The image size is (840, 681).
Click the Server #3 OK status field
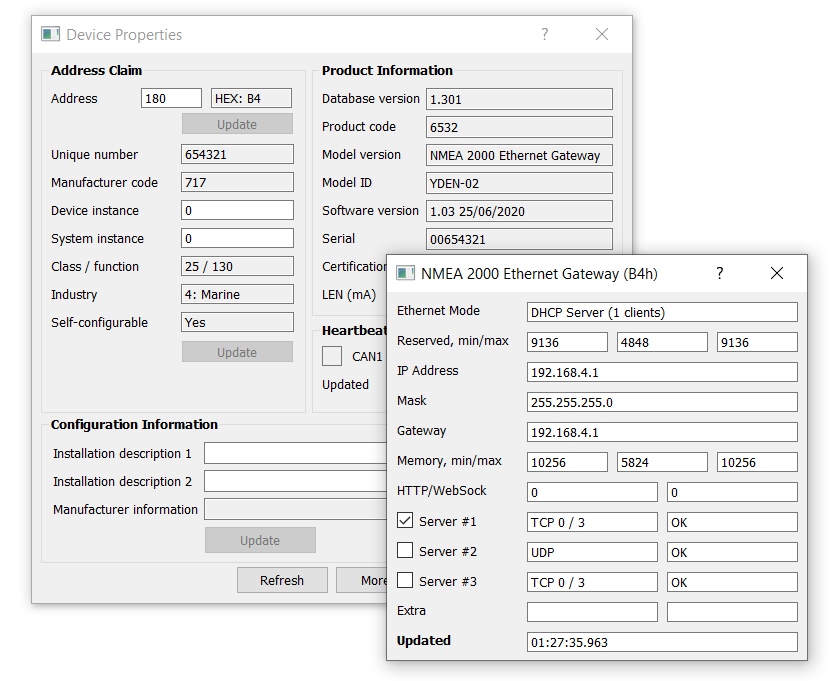point(732,582)
